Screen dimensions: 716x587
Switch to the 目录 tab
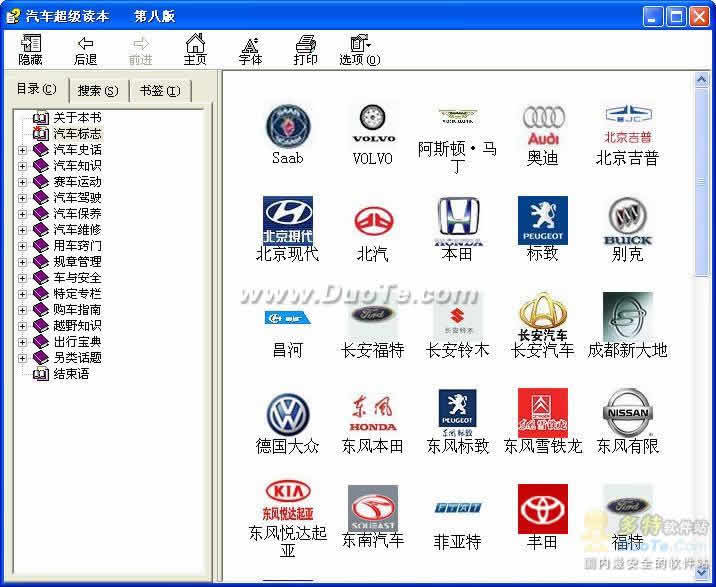coord(36,89)
